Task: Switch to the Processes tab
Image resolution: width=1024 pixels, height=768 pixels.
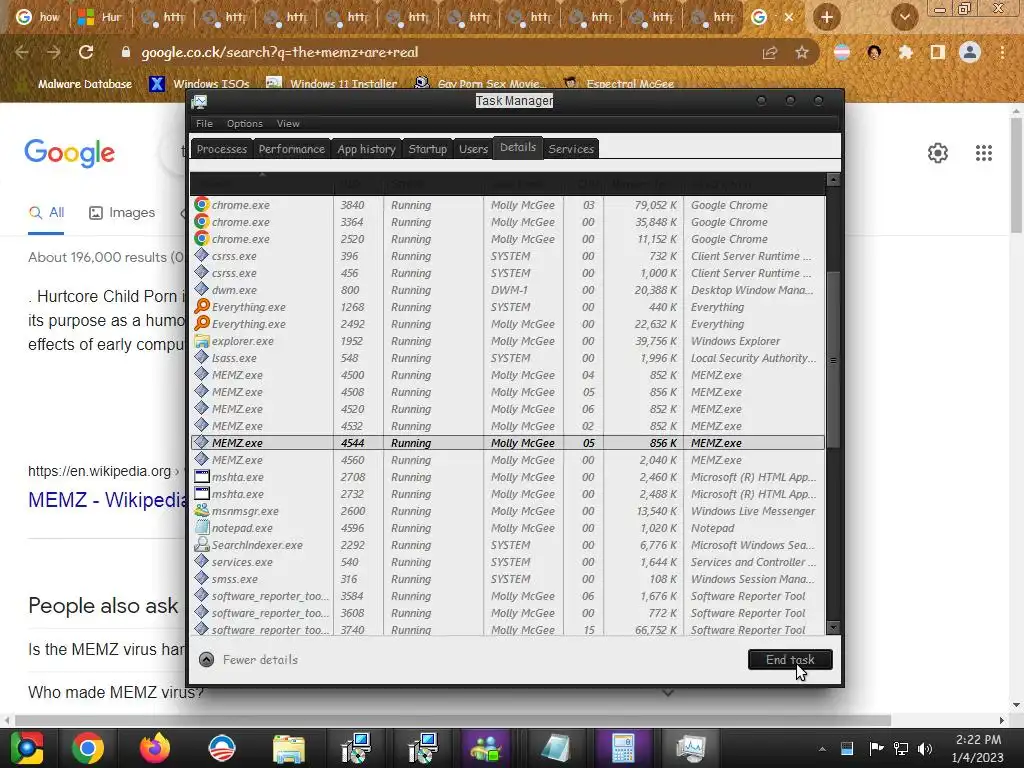Action: (222, 149)
